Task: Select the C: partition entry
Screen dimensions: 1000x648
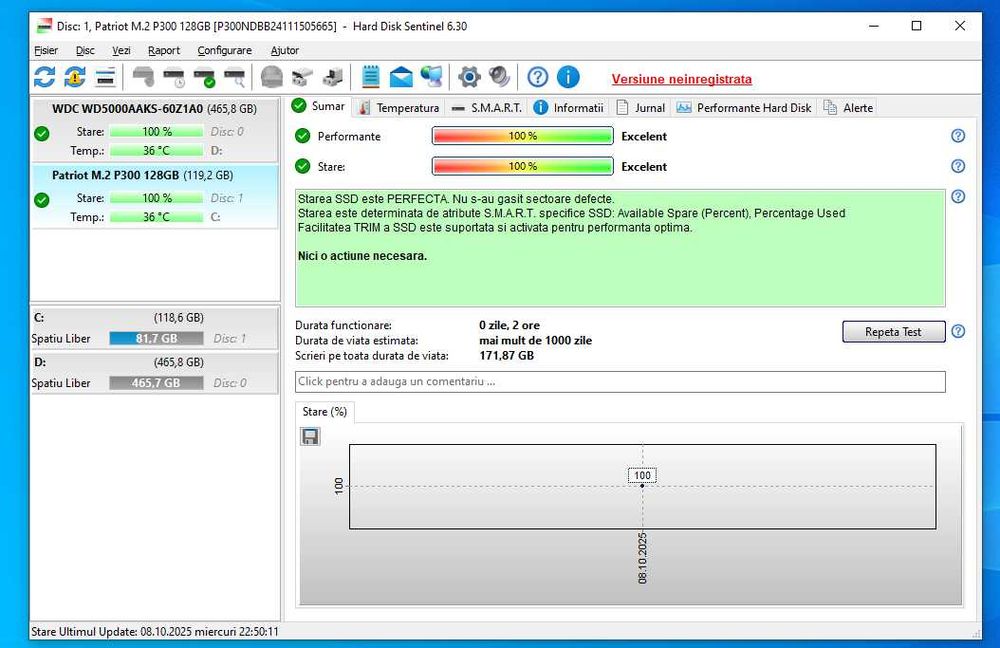Action: click(155, 328)
